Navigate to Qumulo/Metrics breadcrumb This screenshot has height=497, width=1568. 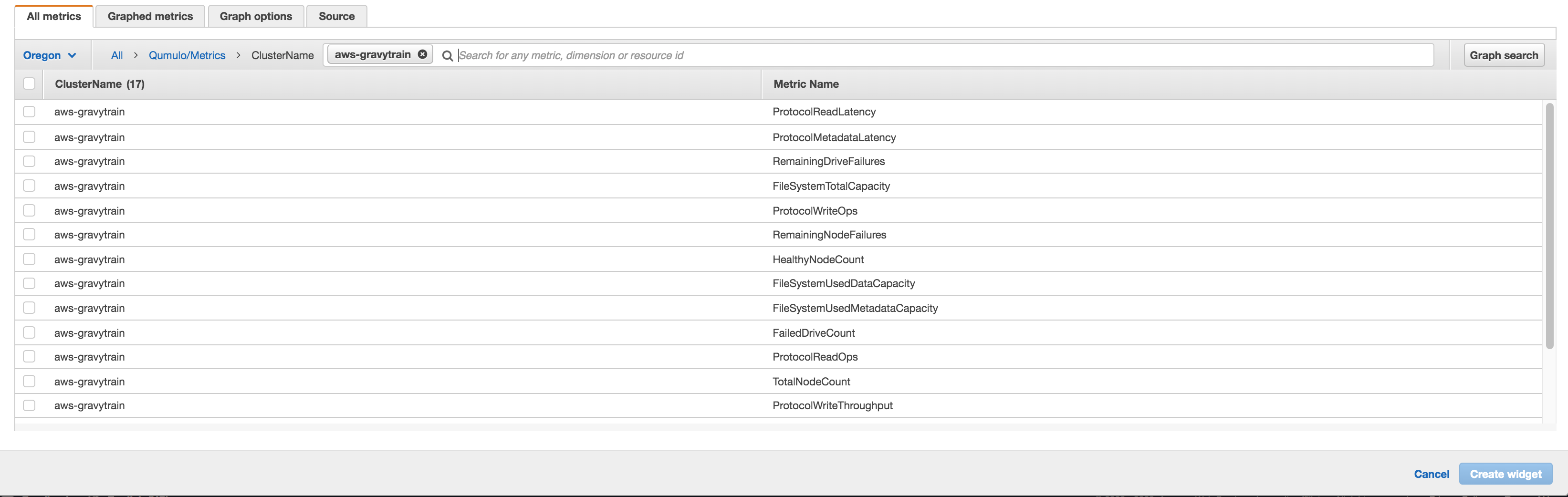187,55
